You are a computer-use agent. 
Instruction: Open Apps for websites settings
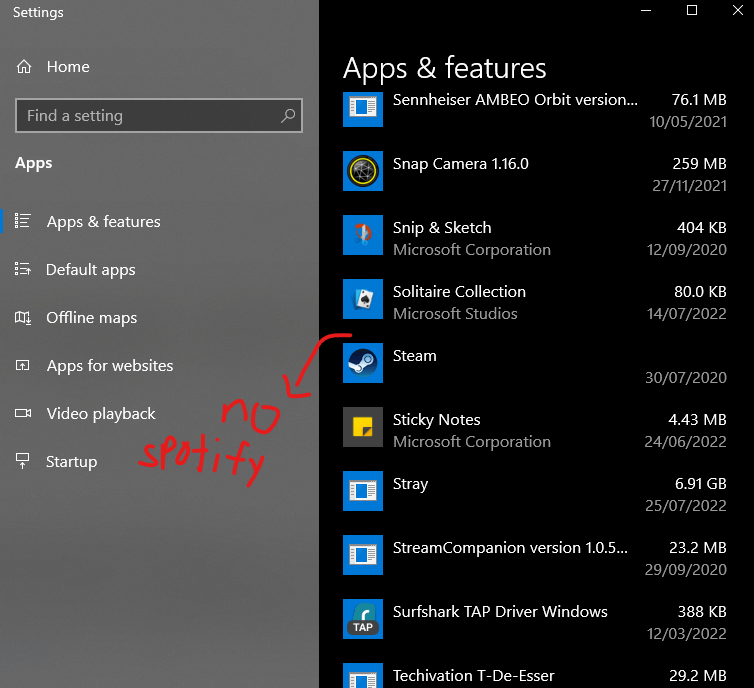[110, 366]
